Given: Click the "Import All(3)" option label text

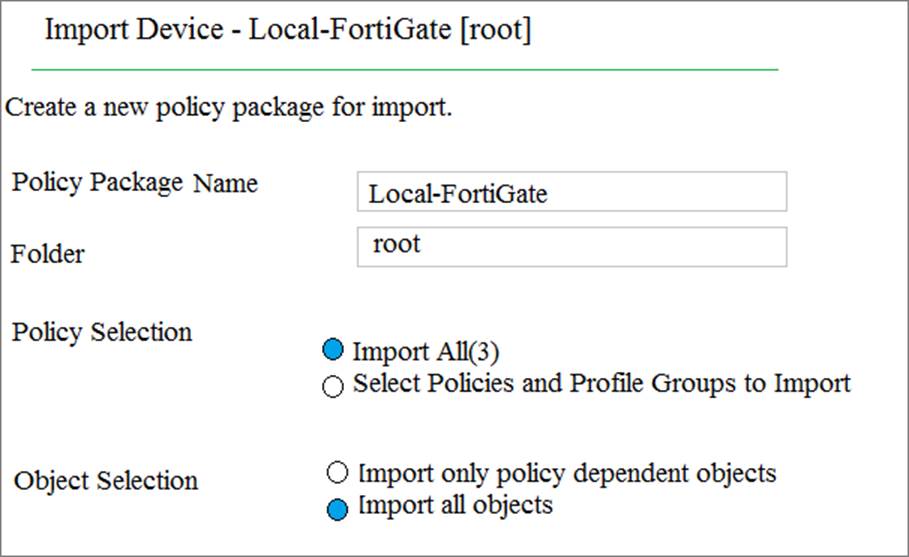Looking at the screenshot, I should pos(426,351).
